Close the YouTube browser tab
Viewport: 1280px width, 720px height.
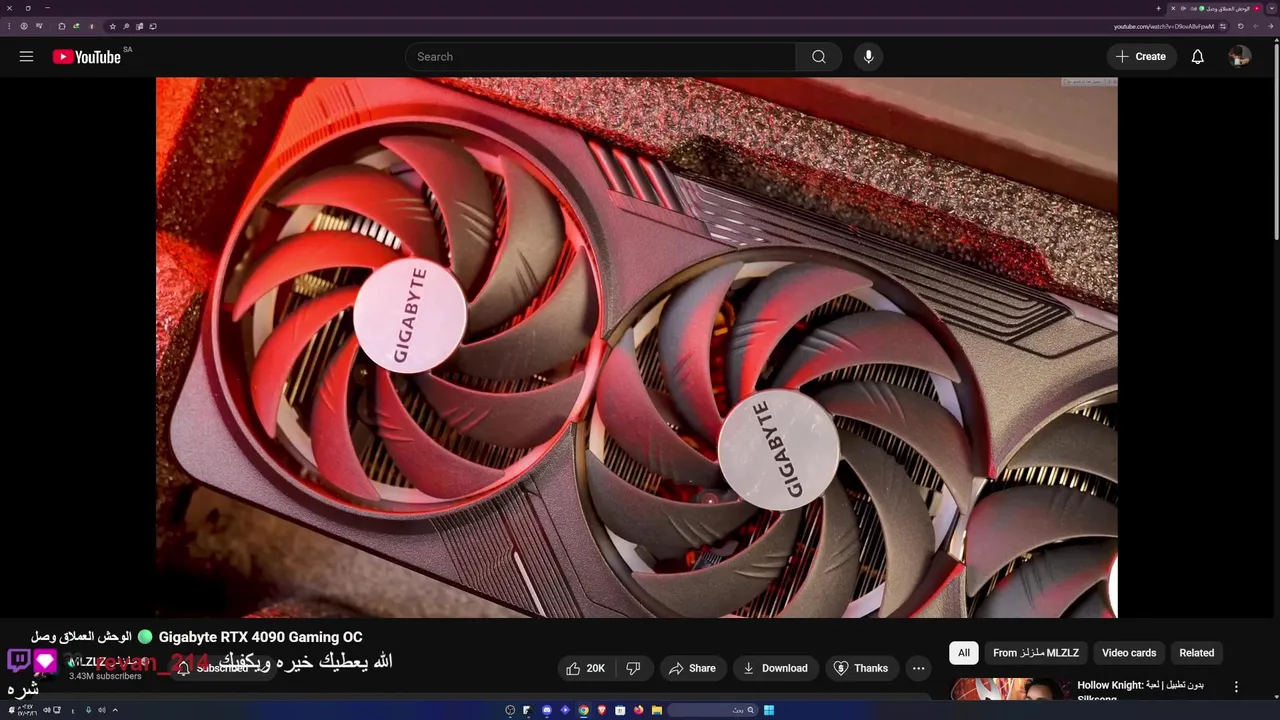(x=1173, y=8)
